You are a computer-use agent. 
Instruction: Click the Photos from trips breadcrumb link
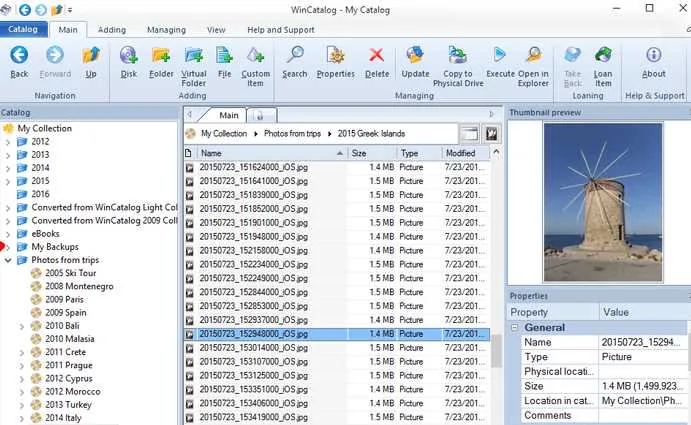tap(292, 134)
